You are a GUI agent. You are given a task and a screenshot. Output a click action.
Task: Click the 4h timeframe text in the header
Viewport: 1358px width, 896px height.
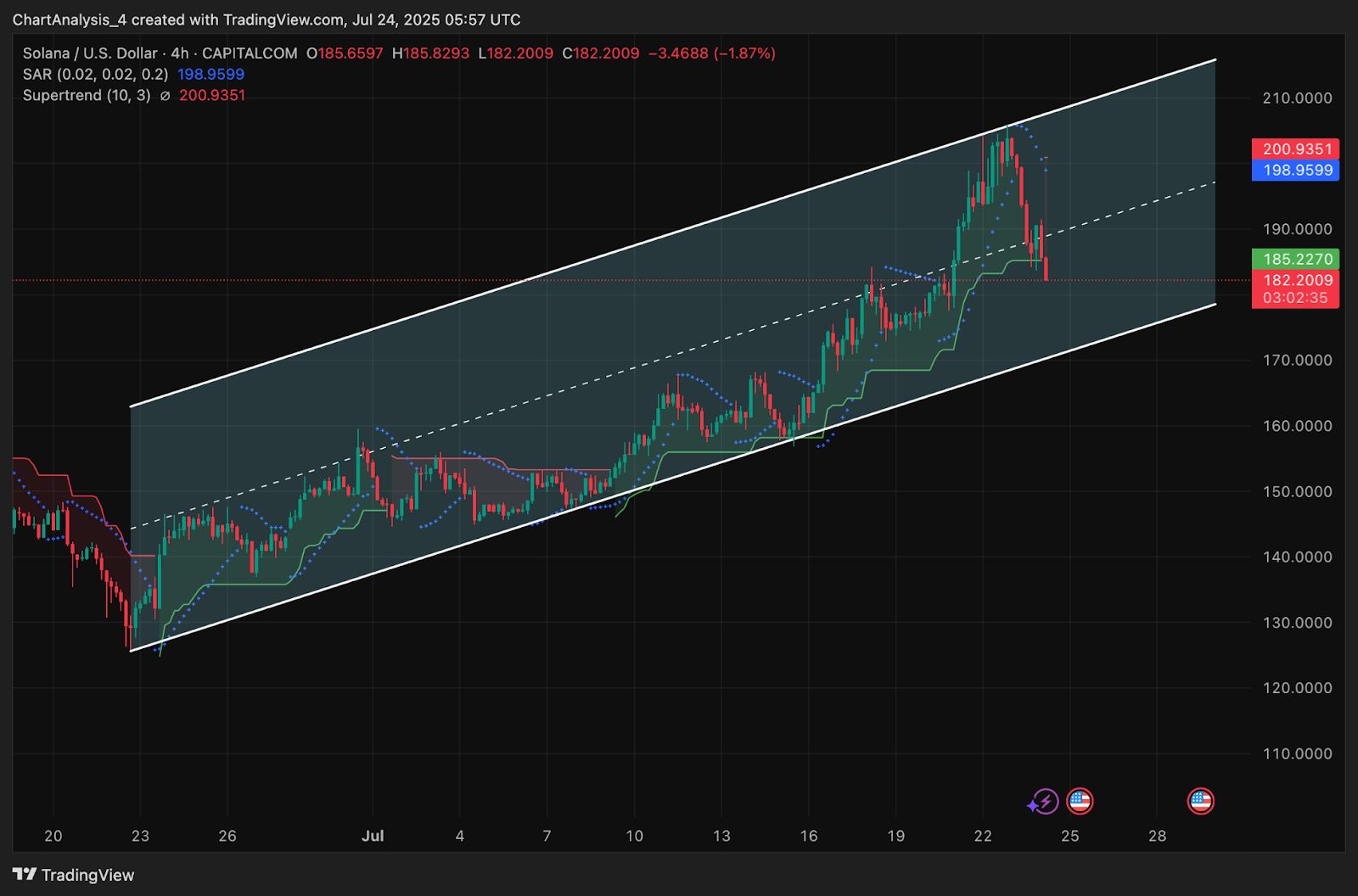click(179, 53)
